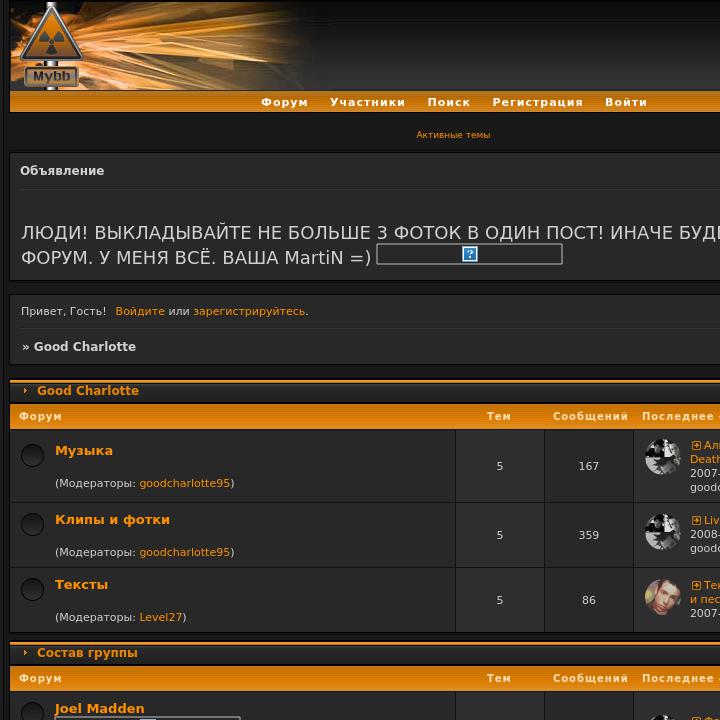This screenshot has width=720, height=720.
Task: Open the Музыка forum
Action: (84, 450)
